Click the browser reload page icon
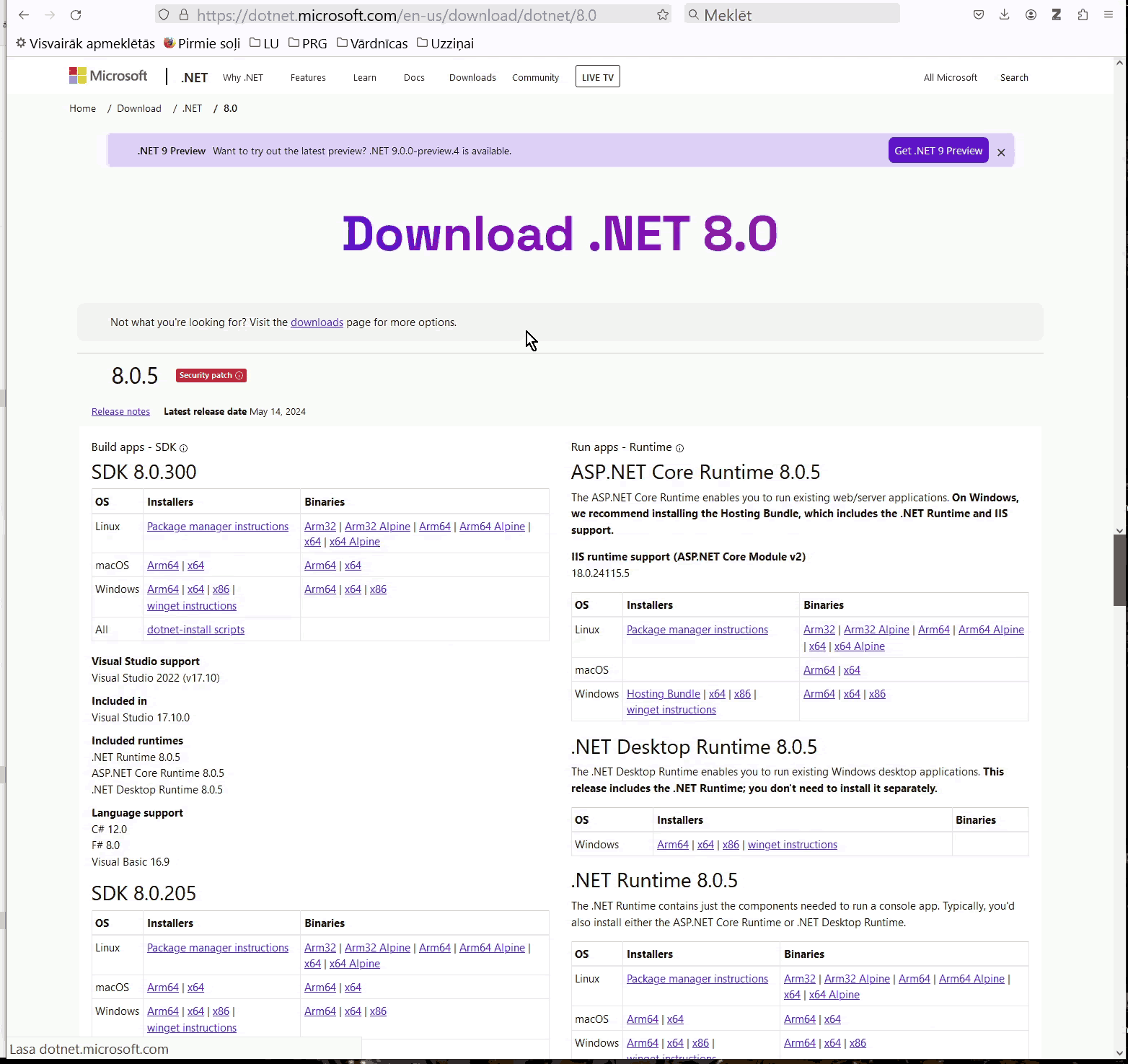Viewport: 1128px width, 1064px height. point(76,15)
